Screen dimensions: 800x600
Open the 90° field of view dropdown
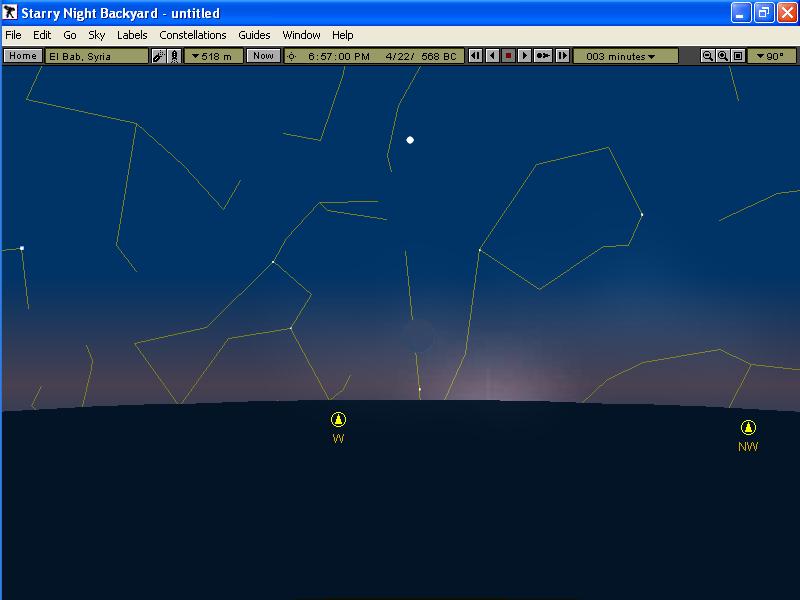point(771,56)
